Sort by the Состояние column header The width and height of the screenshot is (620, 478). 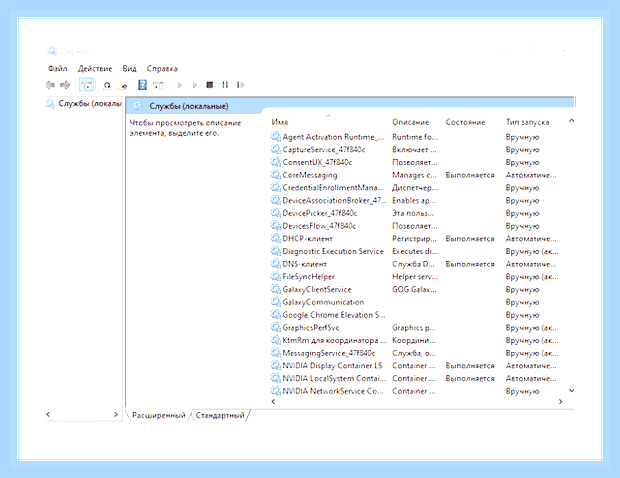click(x=465, y=122)
